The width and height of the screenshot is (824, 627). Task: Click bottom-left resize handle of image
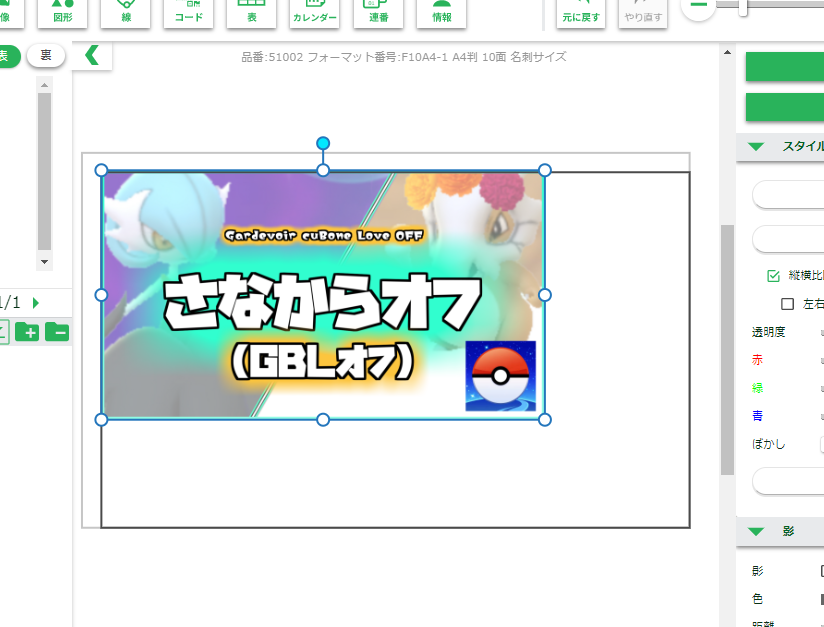tap(101, 420)
